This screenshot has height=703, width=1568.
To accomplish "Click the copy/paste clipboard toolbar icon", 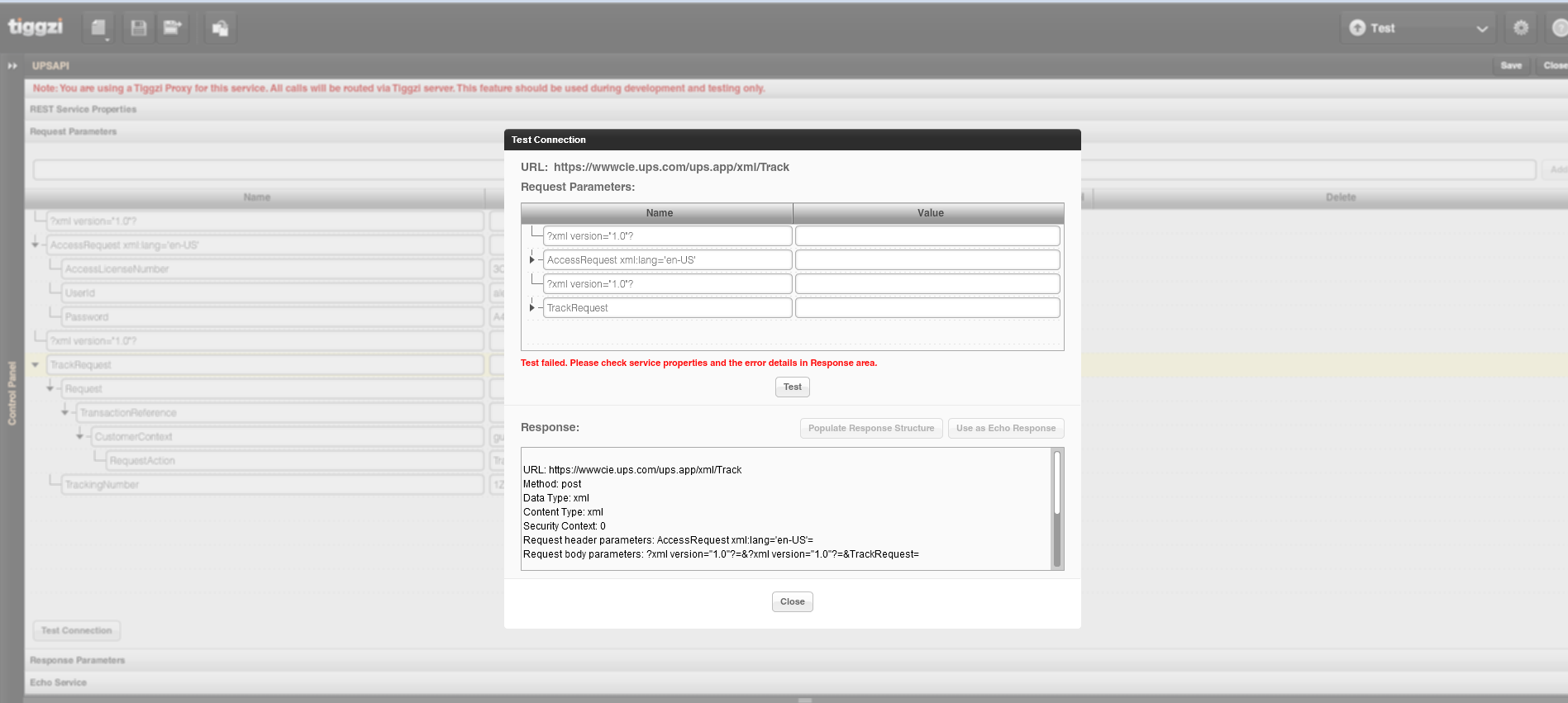I will point(220,29).
